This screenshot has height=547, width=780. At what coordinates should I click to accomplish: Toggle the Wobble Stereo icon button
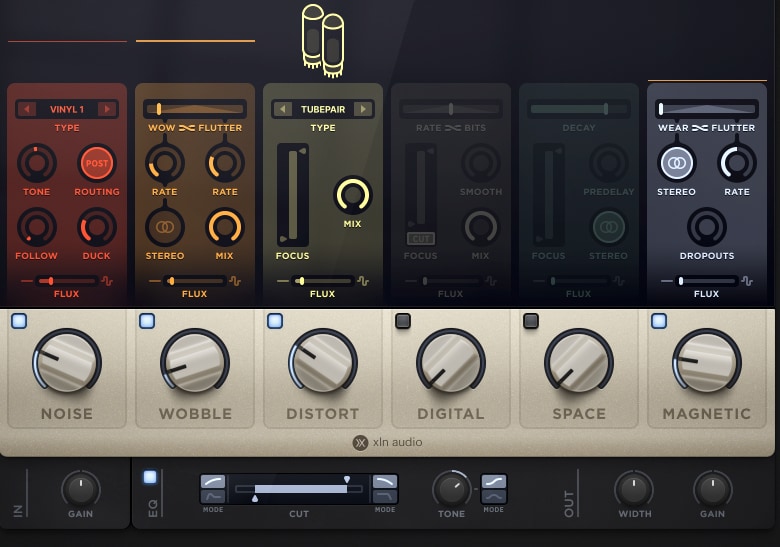(165, 227)
